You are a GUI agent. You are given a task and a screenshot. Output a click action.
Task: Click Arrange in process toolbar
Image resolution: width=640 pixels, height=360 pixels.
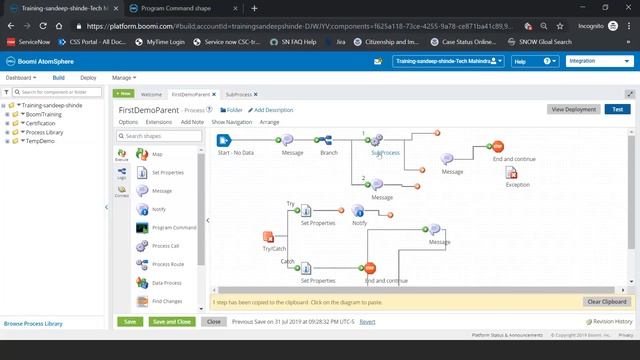[269, 122]
